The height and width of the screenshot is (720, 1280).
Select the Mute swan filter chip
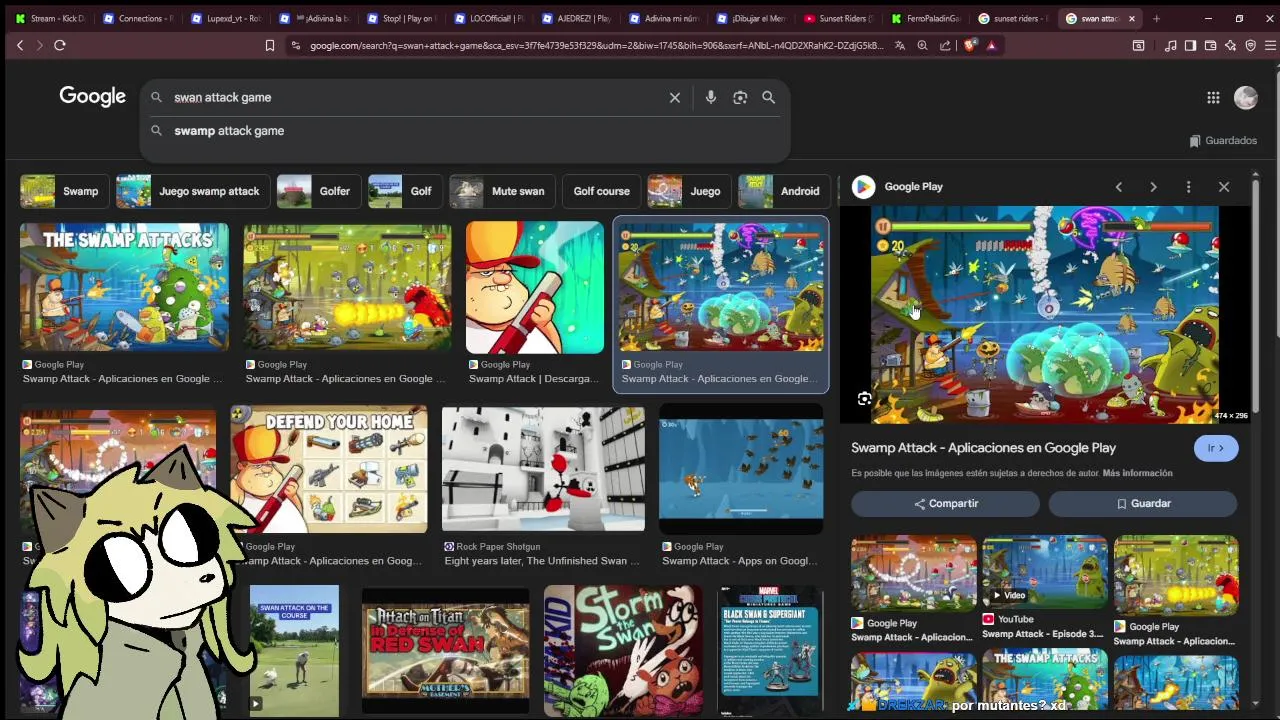(502, 191)
